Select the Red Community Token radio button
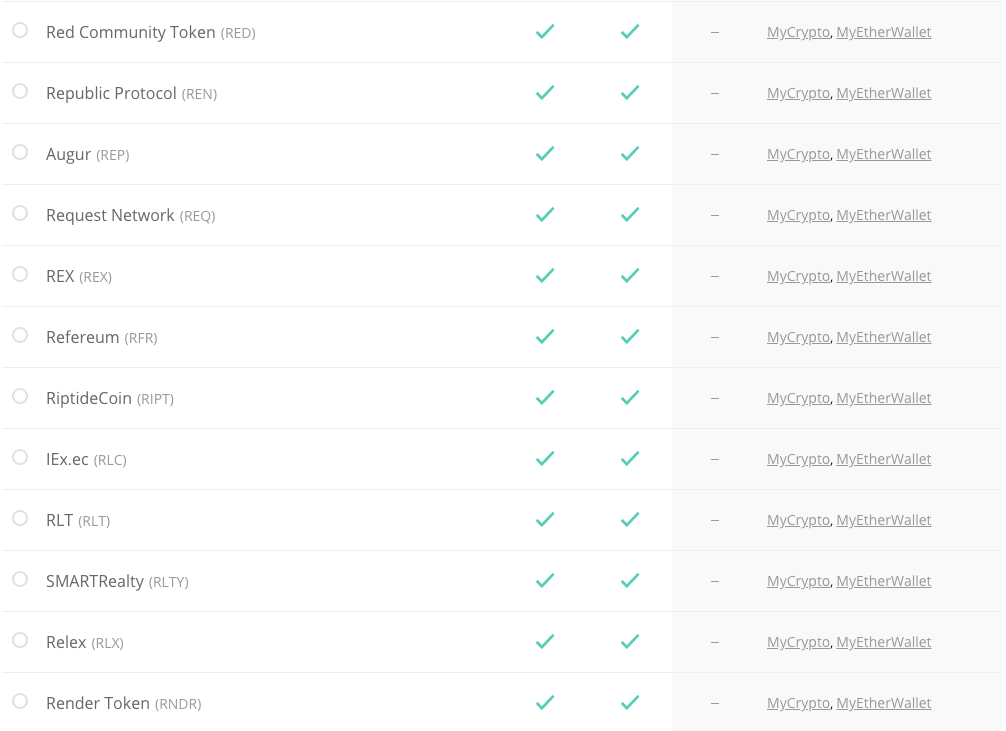The height and width of the screenshot is (731, 1006). click(x=20, y=31)
